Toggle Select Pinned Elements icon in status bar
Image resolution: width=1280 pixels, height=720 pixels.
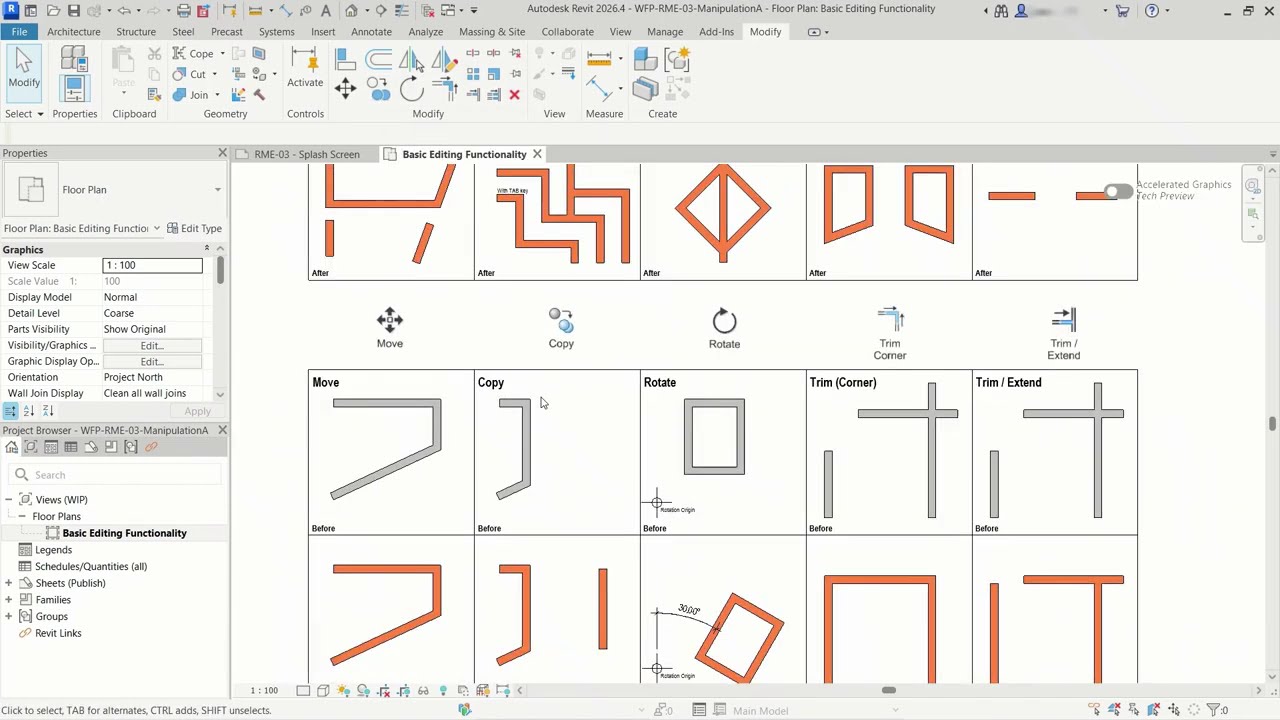tap(1134, 710)
